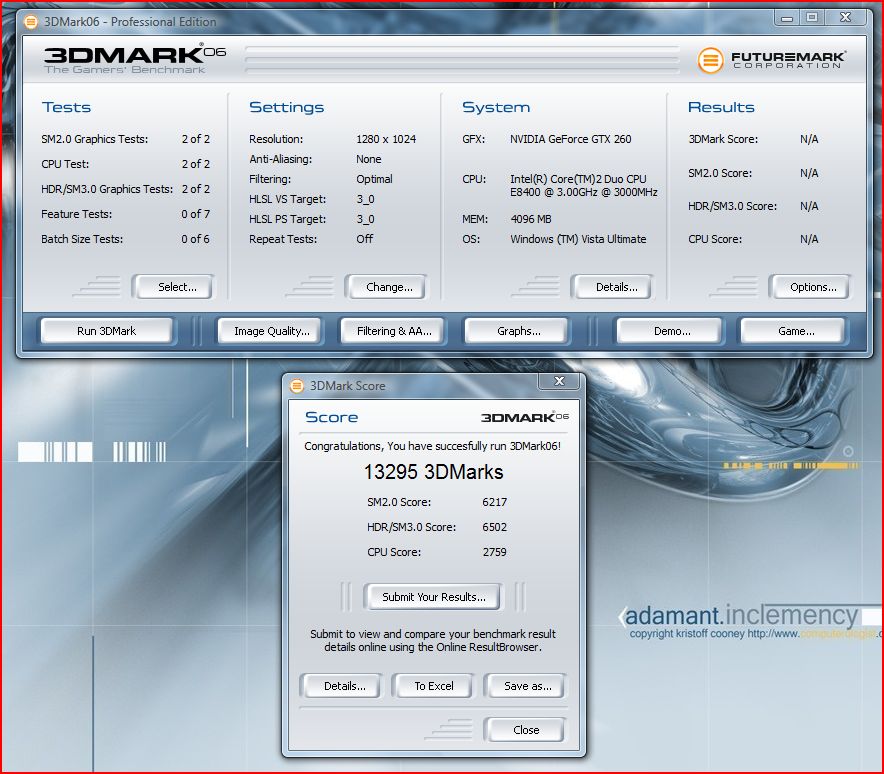Screen dimensions: 884x774
Task: Click the System section heading
Action: coord(496,108)
